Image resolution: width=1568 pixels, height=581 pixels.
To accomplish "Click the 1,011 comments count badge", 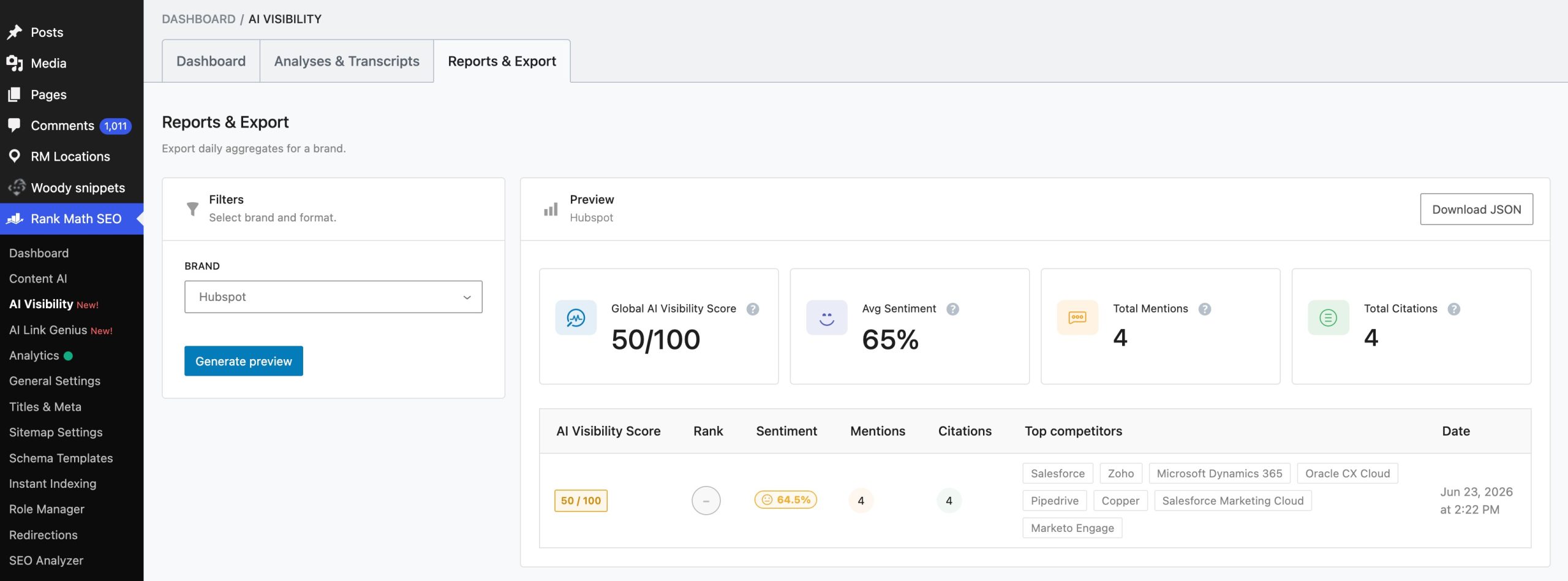I will click(x=116, y=126).
